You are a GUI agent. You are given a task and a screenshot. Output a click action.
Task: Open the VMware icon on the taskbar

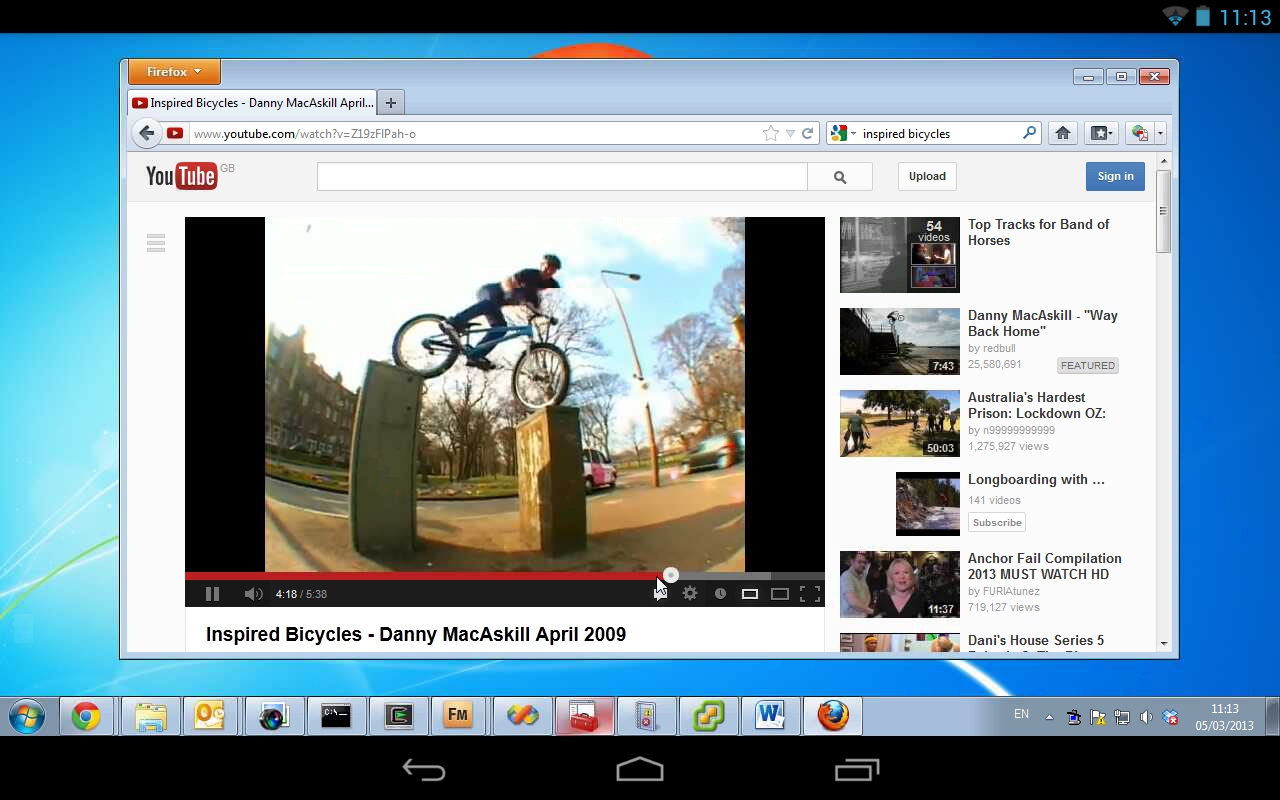pyautogui.click(x=708, y=716)
